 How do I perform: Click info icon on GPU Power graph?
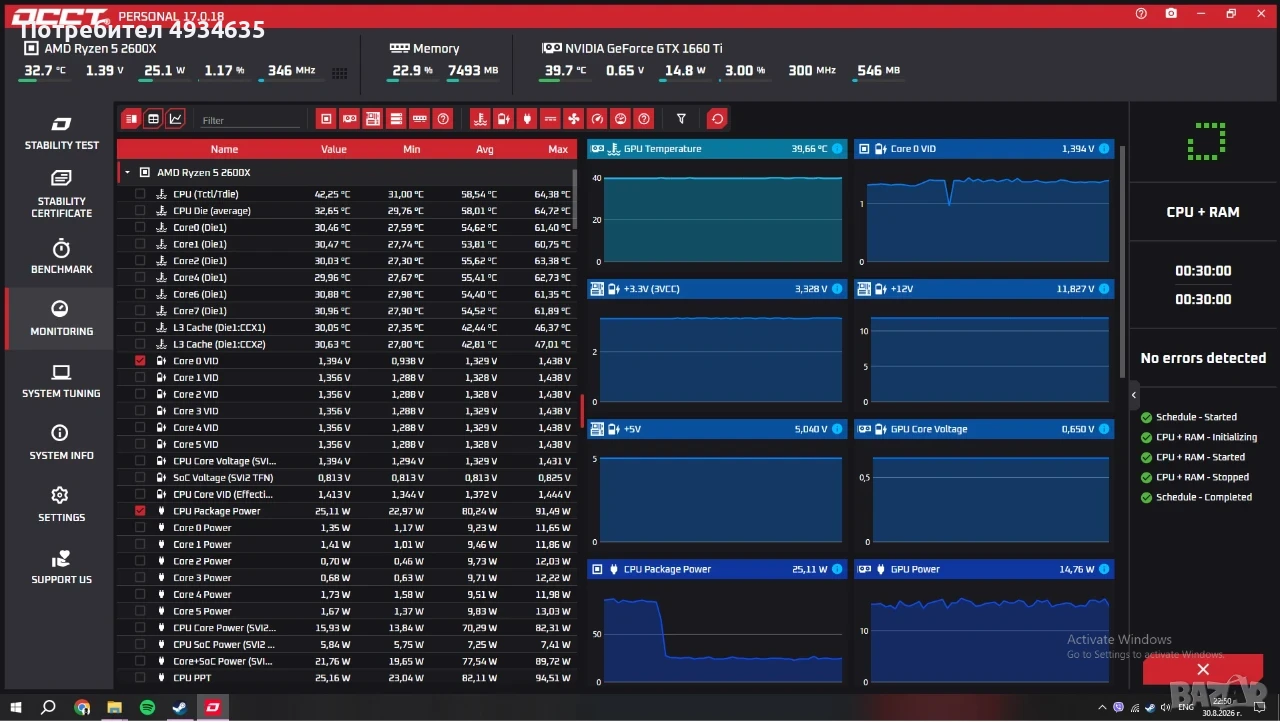click(1104, 569)
